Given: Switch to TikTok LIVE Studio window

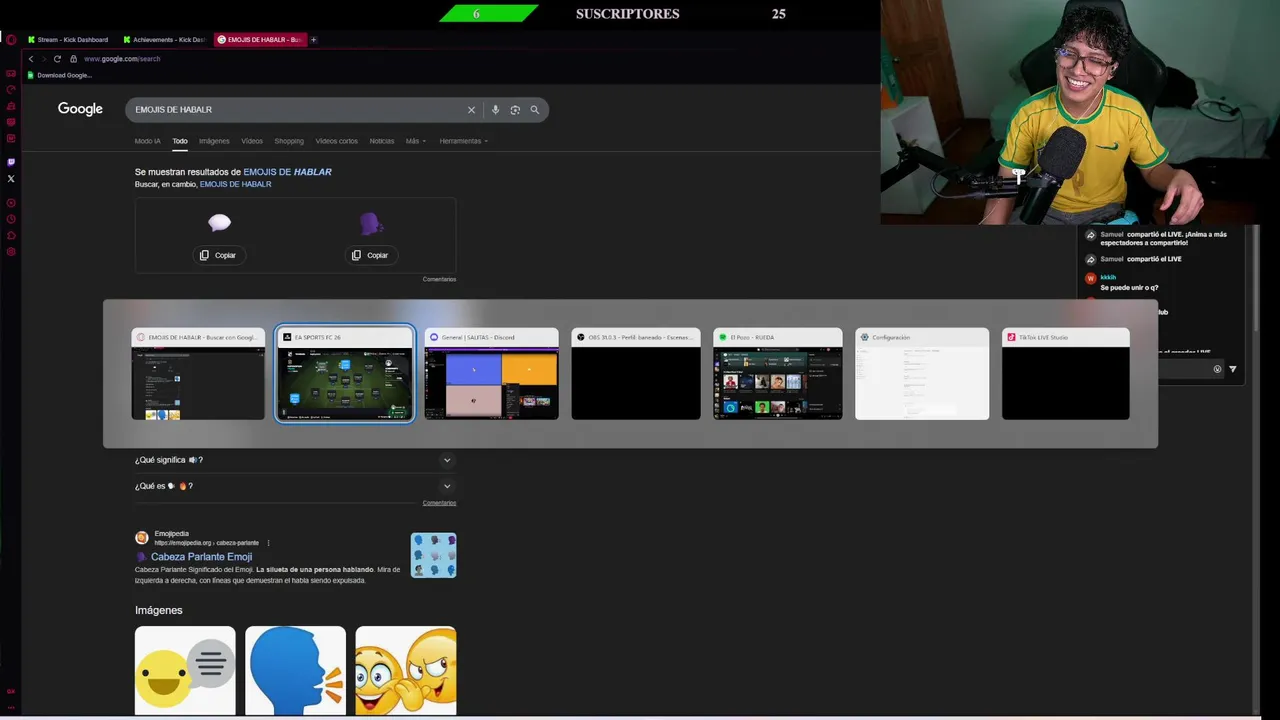Looking at the screenshot, I should 1066,374.
